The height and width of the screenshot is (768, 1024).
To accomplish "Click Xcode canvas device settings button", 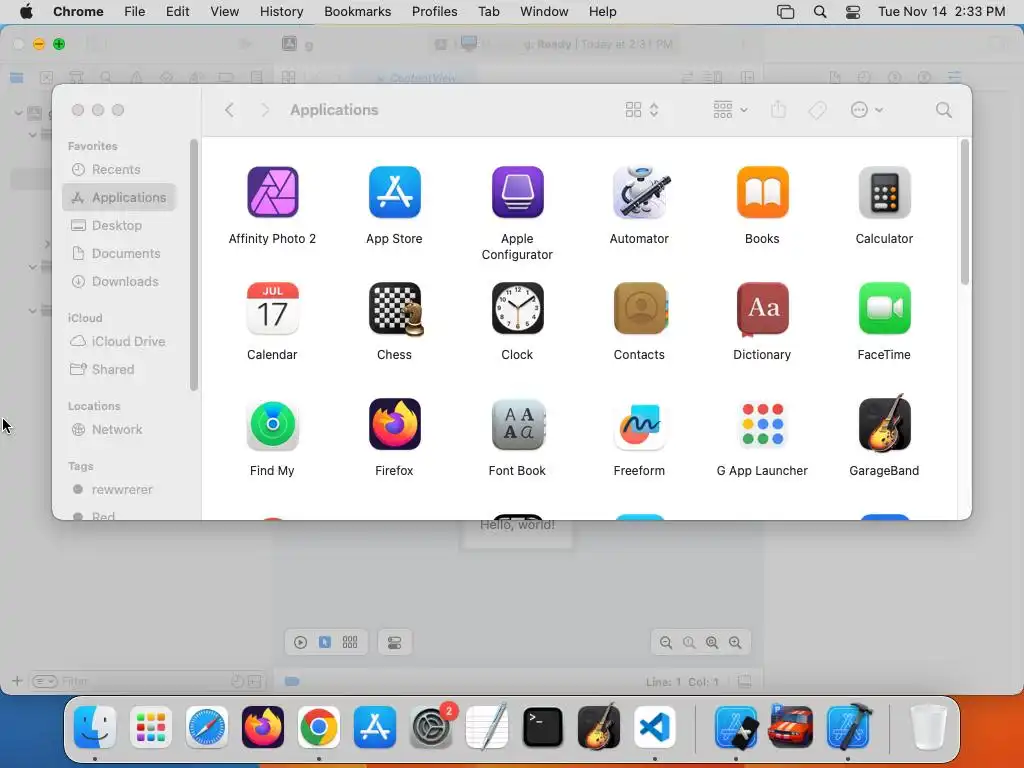I will (394, 643).
